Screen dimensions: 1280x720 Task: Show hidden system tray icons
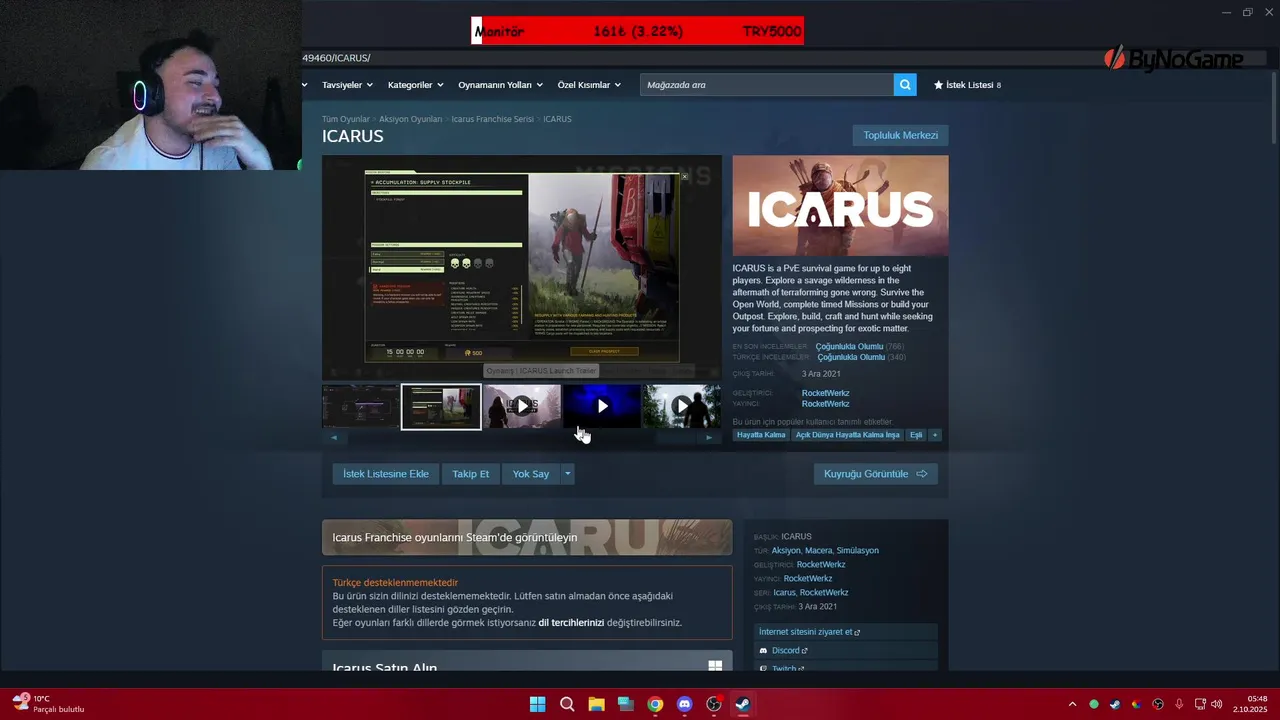click(1073, 704)
